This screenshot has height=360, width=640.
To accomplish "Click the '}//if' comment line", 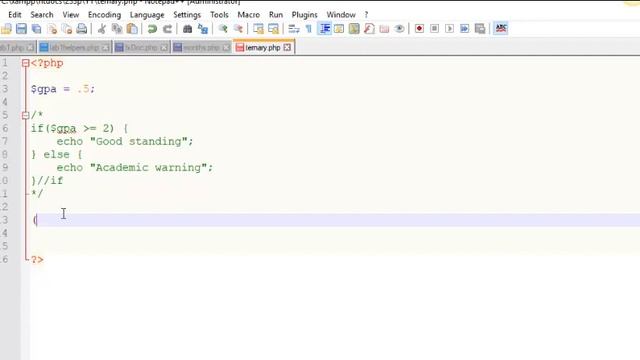I will 47,180.
